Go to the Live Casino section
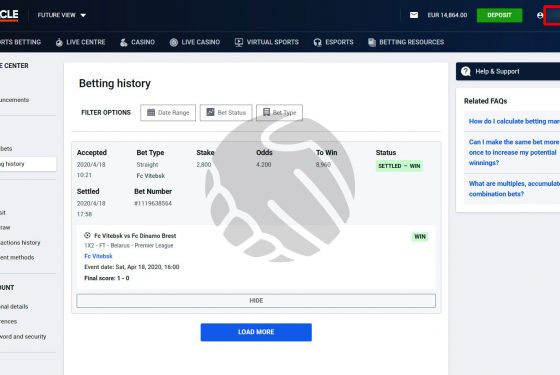Viewport: 560px width, 375px height. point(195,42)
